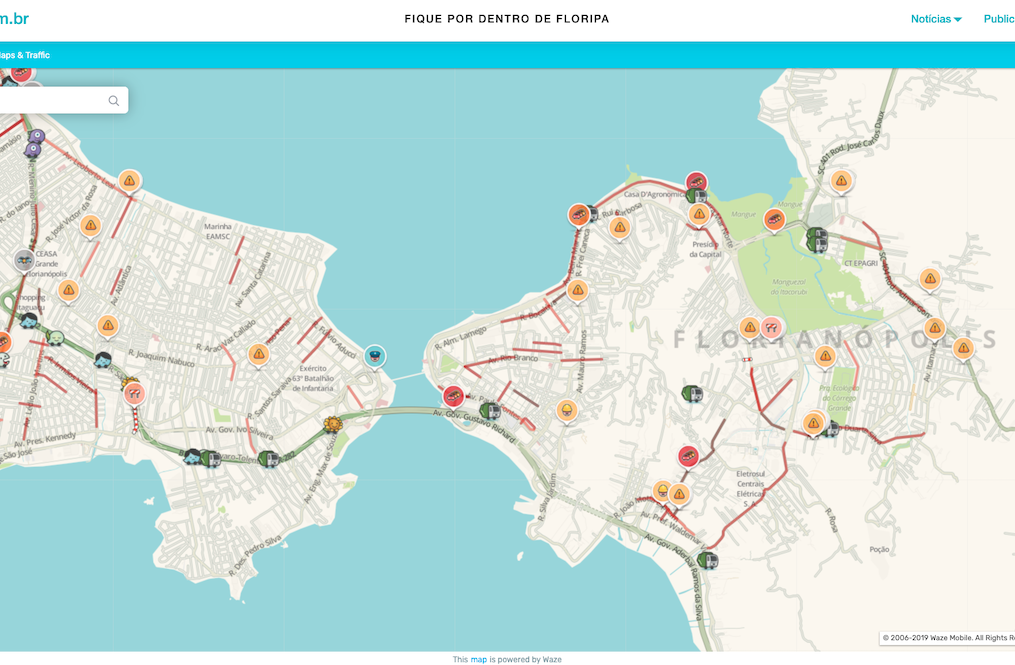Click the striped road-closed barrier marker
Image resolution: width=1015 pixels, height=665 pixels.
tap(134, 395)
